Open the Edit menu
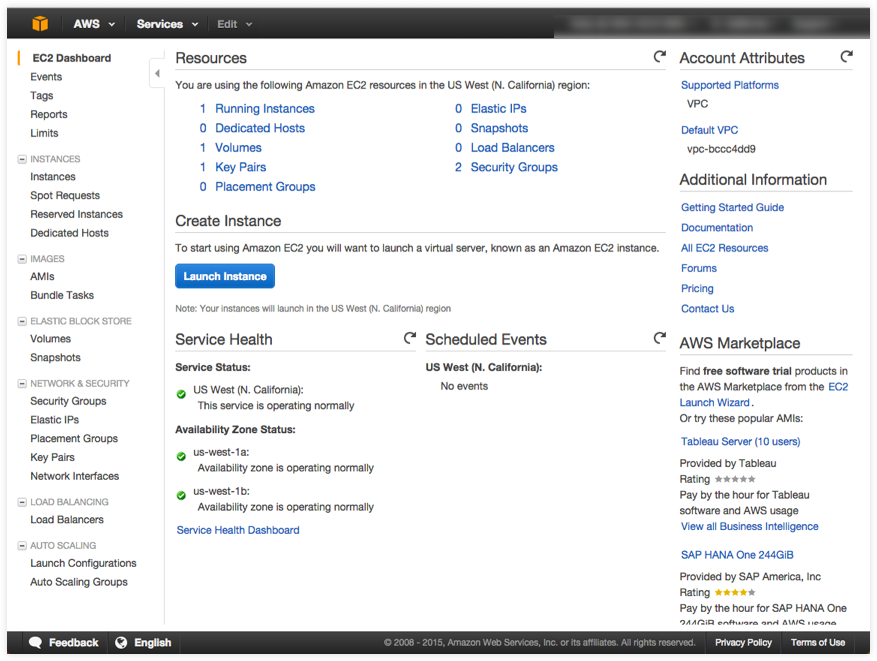 coord(232,23)
